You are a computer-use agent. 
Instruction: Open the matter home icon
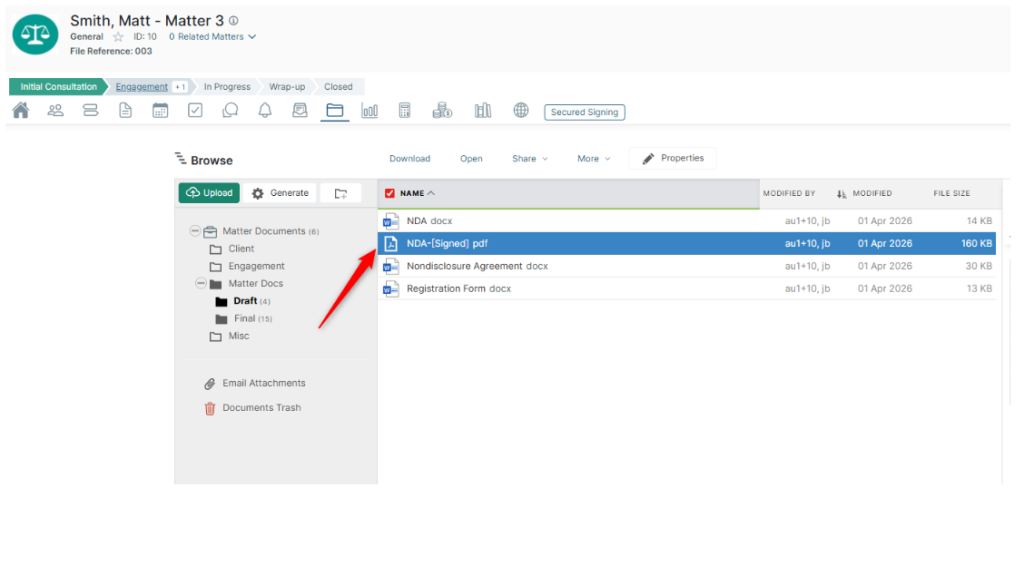(21, 110)
